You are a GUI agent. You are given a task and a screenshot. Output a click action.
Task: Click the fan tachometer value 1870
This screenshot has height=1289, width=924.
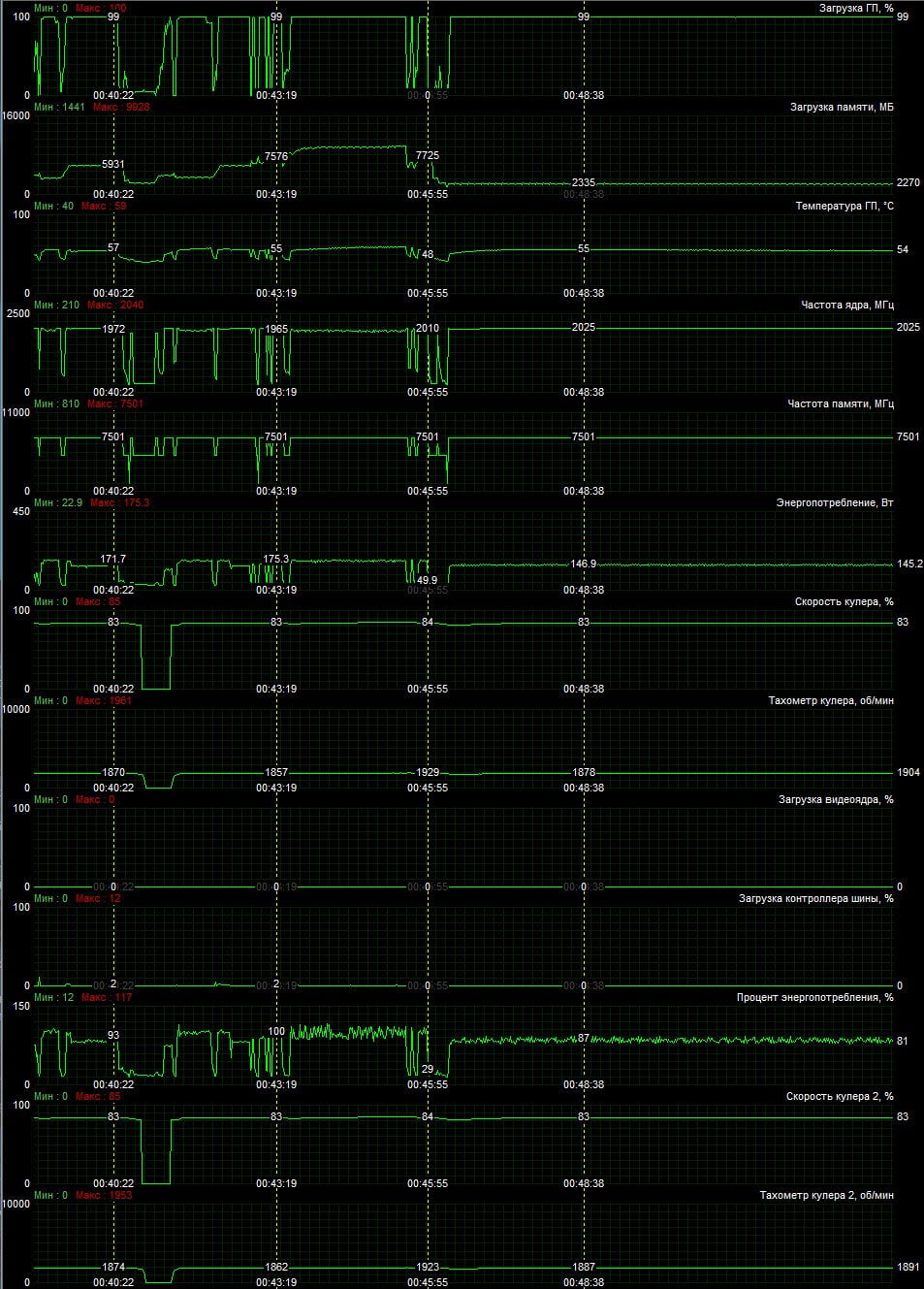pos(113,772)
